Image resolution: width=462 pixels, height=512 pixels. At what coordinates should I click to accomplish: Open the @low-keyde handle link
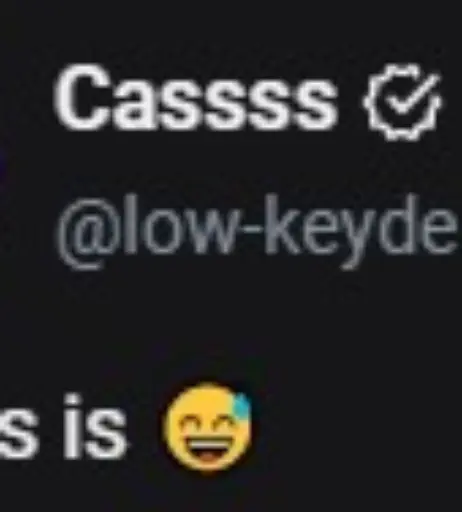point(257,230)
